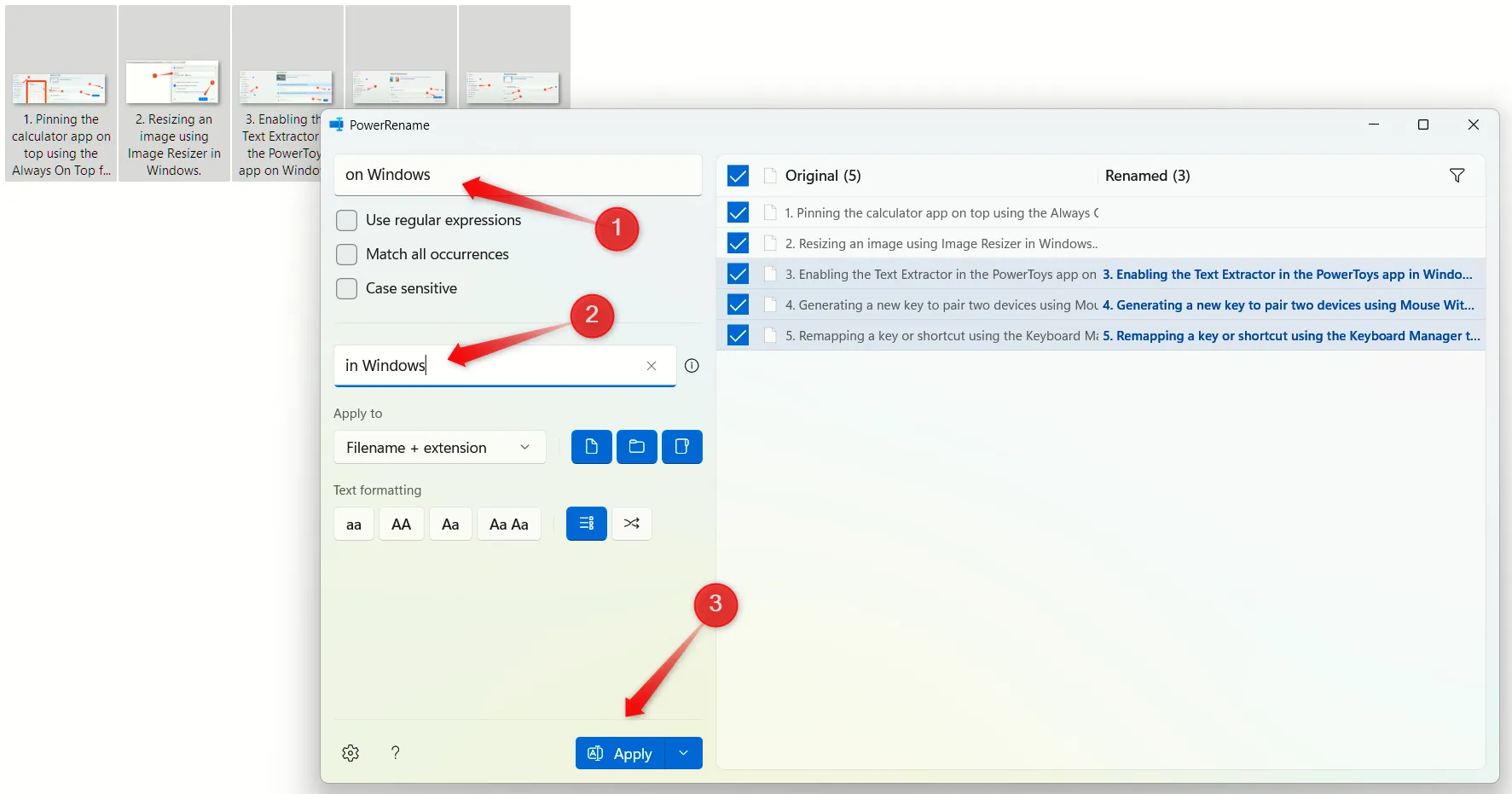Enable Use regular expressions checkbox
The width and height of the screenshot is (1512, 794).
[346, 220]
